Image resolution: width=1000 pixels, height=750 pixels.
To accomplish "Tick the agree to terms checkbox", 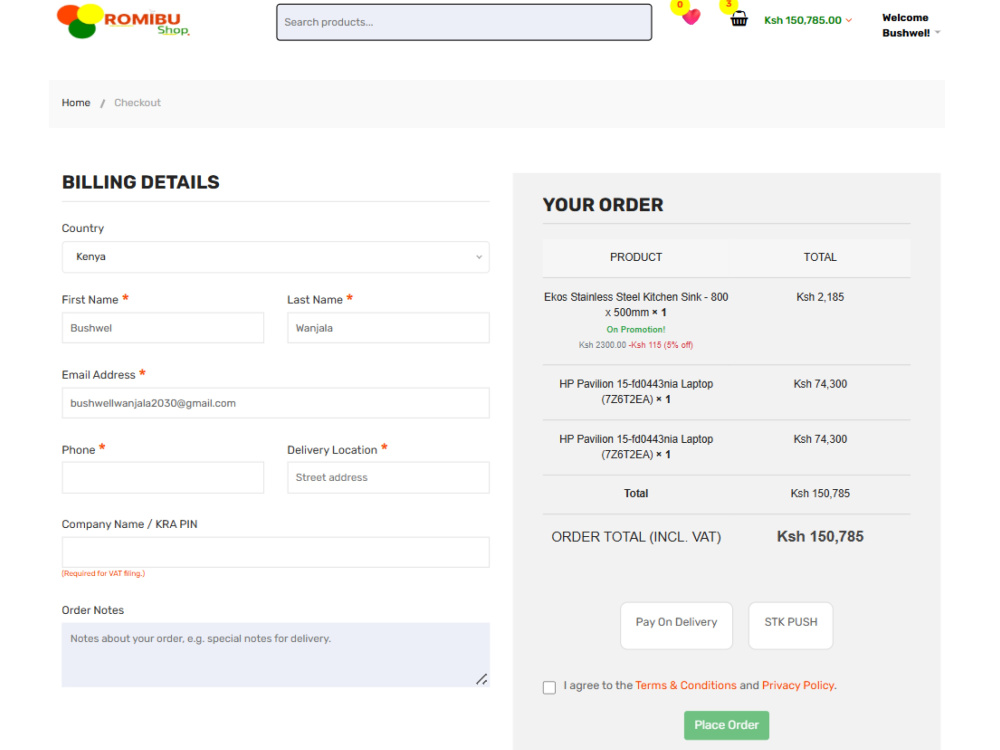I will pyautogui.click(x=549, y=688).
